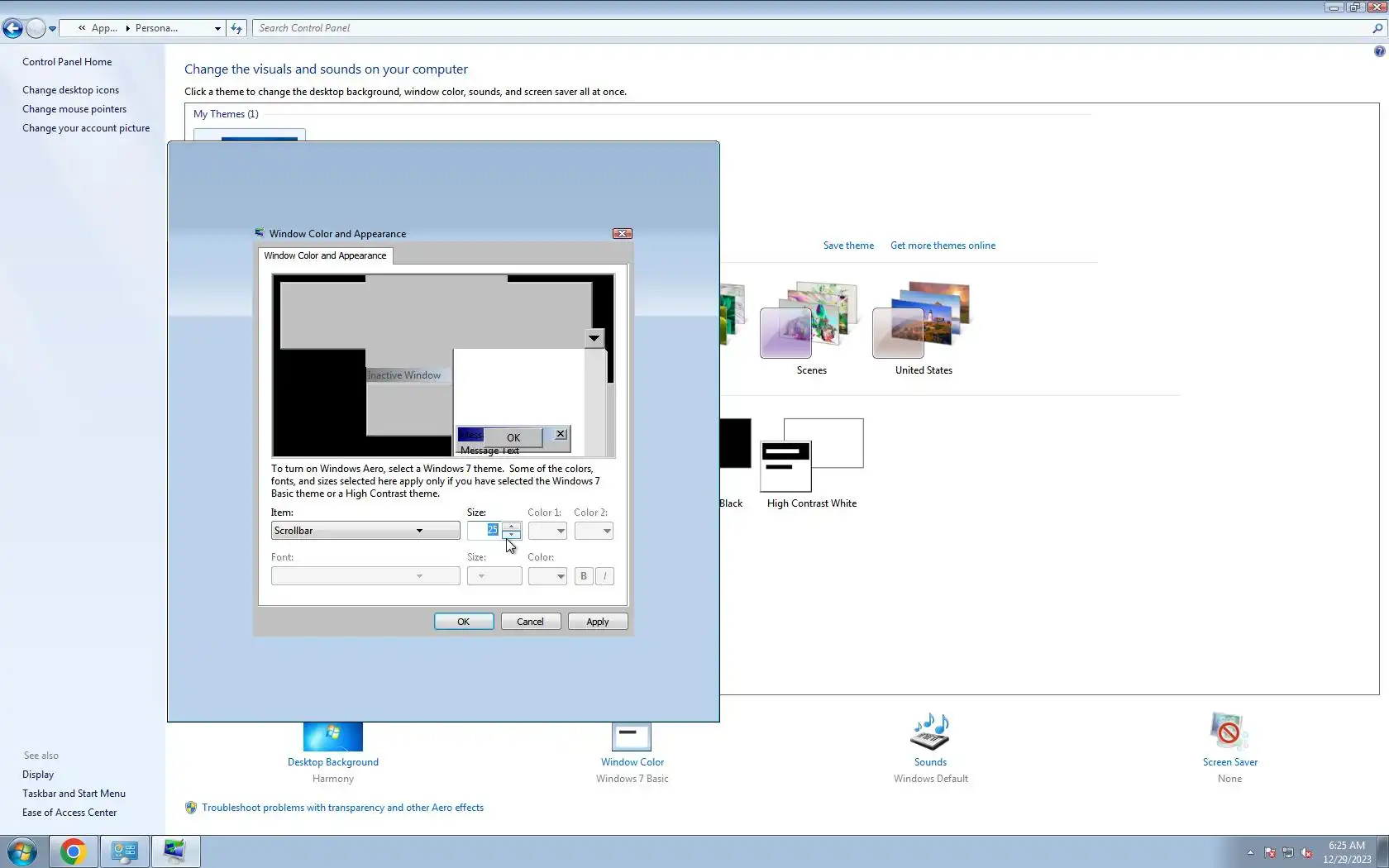Click the search magnifier icon
Screen dimensions: 1389x868
(1377, 28)
